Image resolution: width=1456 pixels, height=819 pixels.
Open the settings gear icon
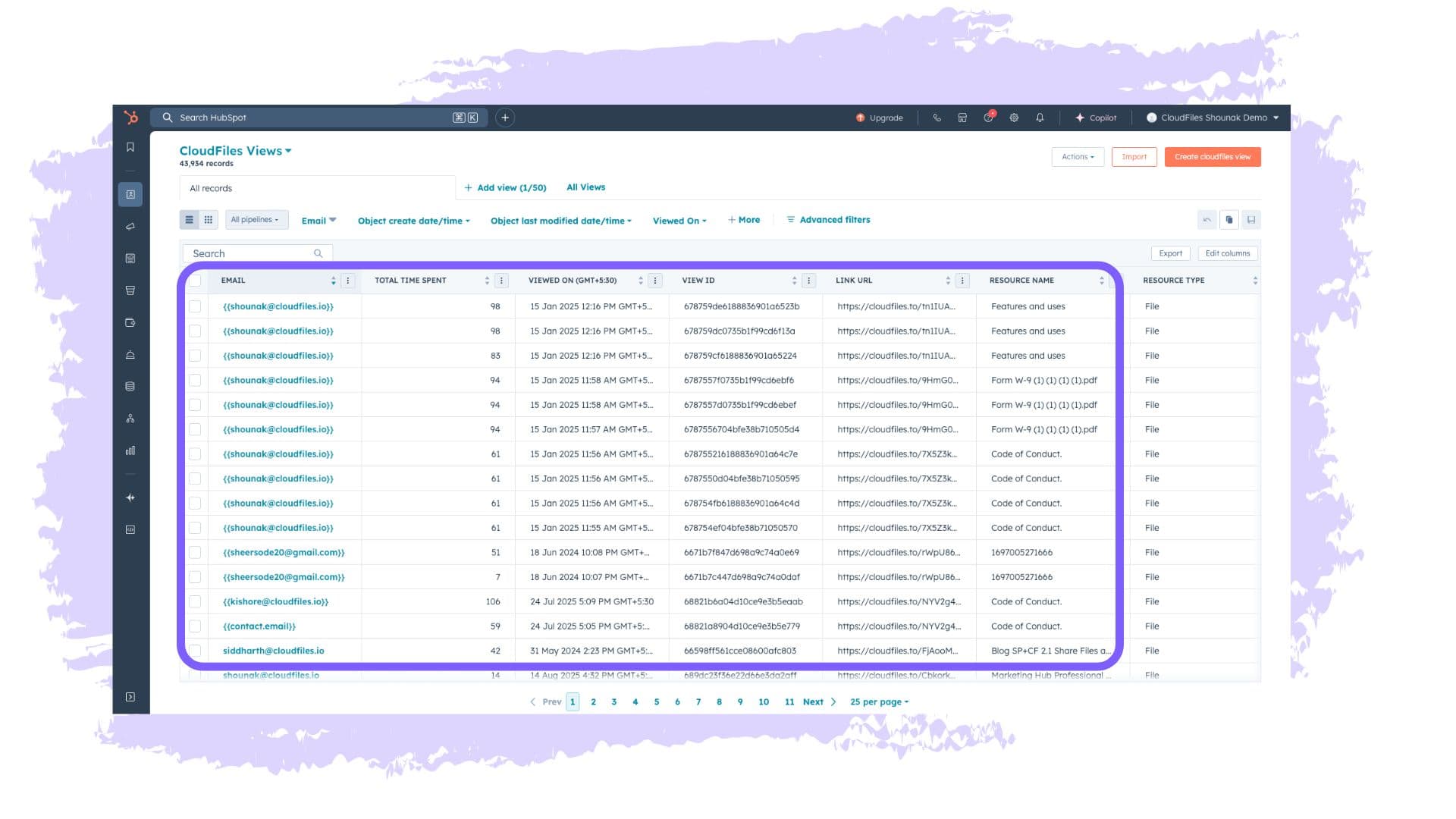[x=1013, y=118]
